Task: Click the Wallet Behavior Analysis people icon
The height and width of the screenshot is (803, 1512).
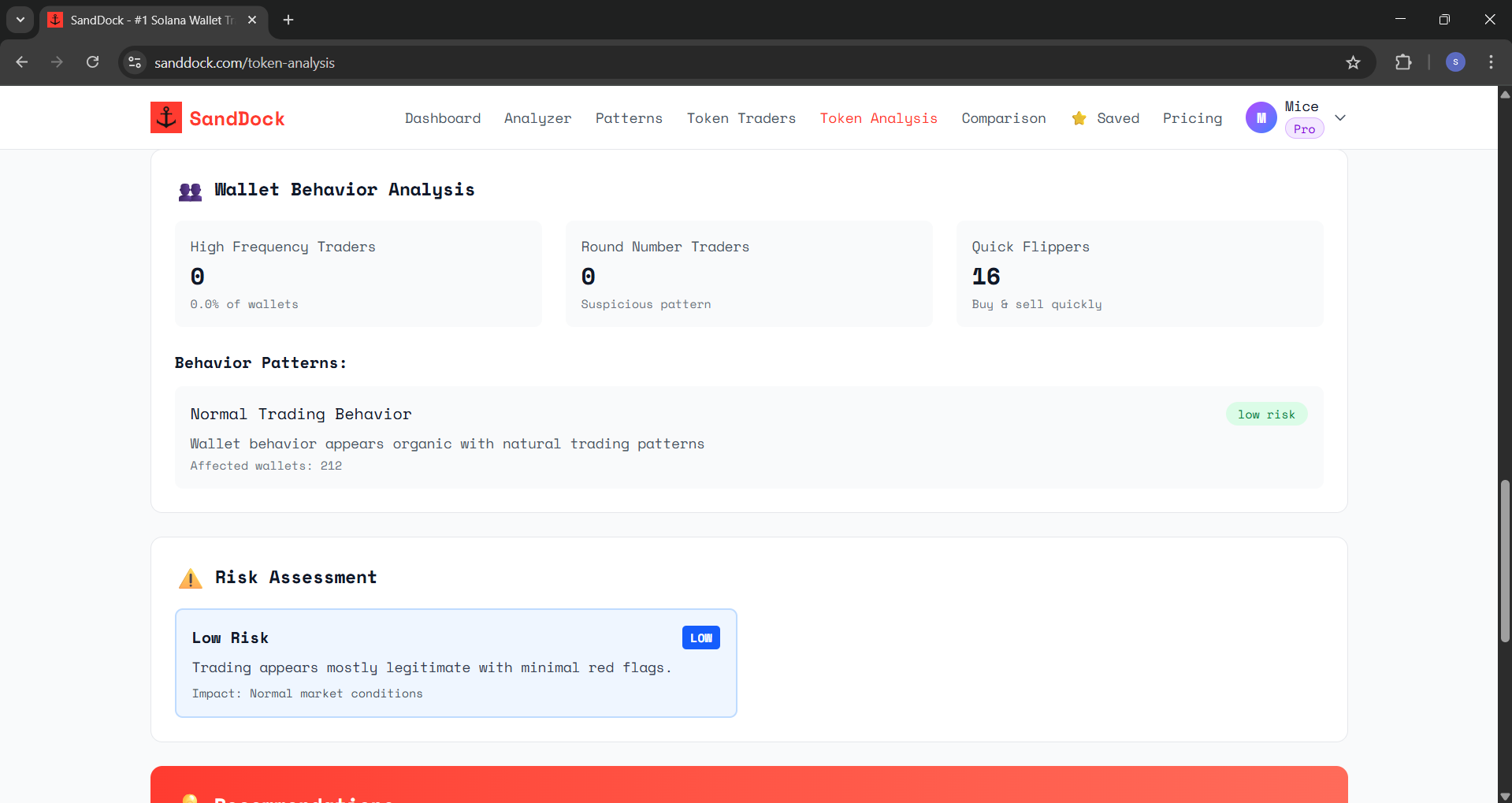Action: pos(190,191)
